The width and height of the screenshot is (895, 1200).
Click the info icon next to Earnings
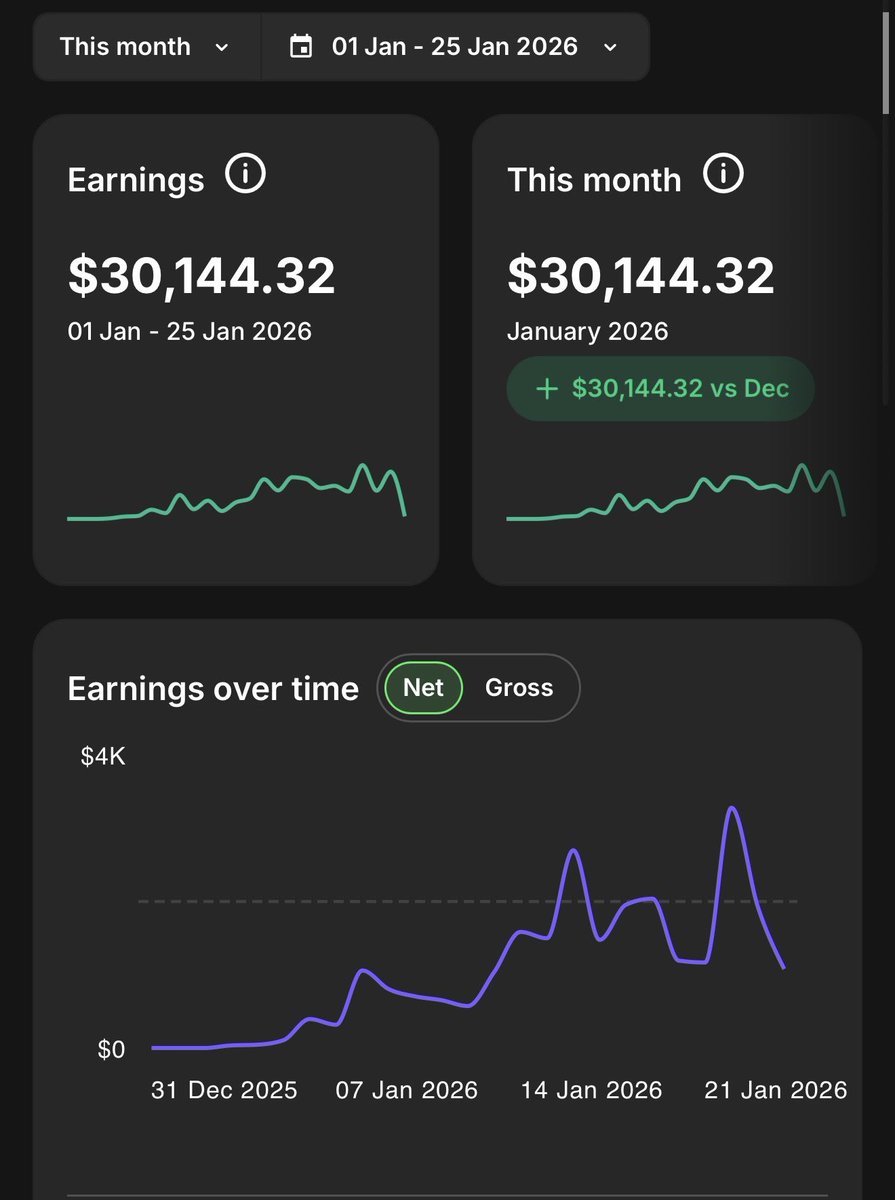[245, 175]
